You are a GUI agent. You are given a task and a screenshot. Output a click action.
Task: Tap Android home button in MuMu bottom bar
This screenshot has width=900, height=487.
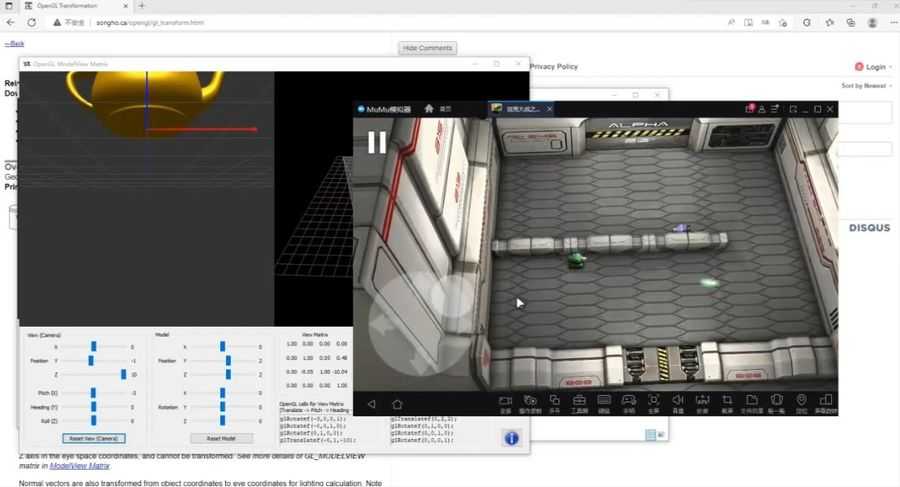pos(397,404)
